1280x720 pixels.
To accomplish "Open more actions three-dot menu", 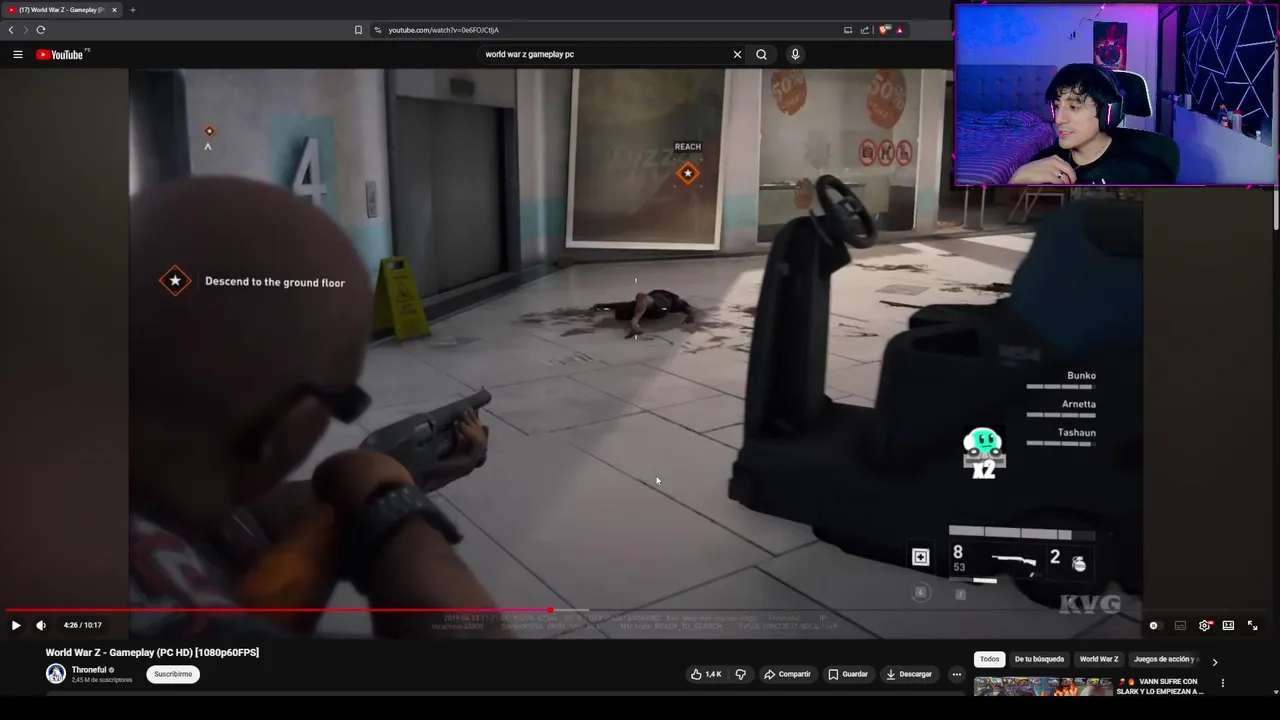I will pos(956,674).
